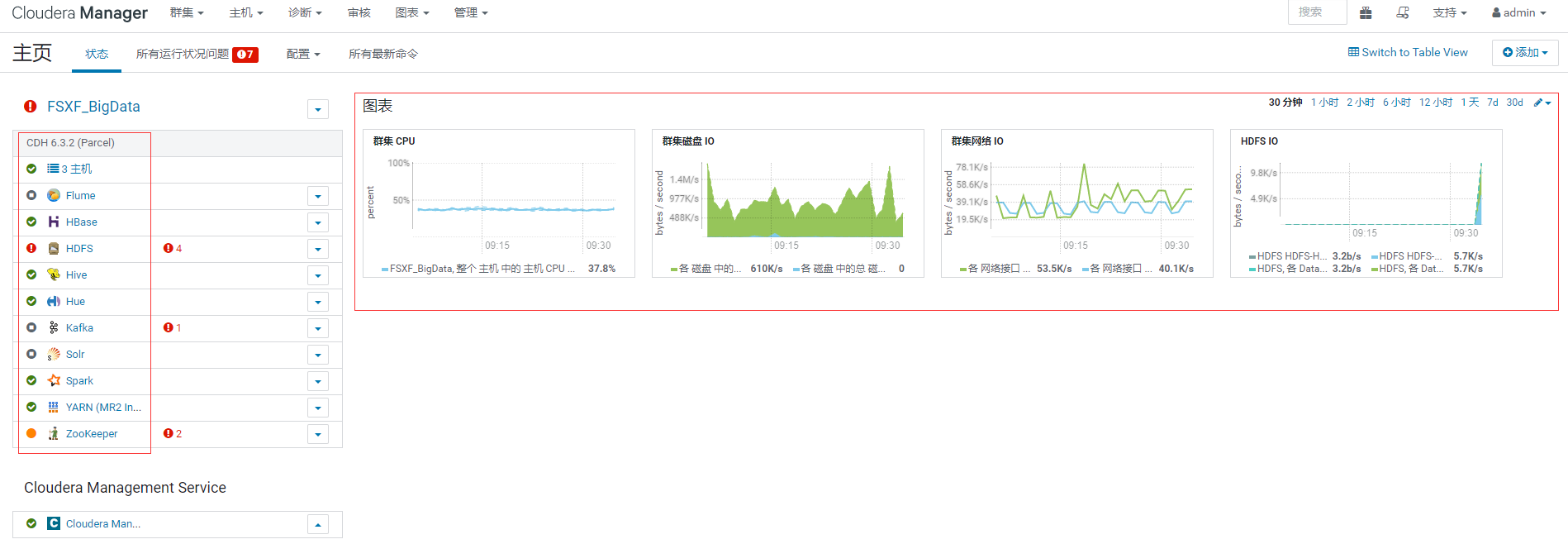Click the Kafka stopped status icon
This screenshot has width=1568, height=544.
pyautogui.click(x=31, y=327)
